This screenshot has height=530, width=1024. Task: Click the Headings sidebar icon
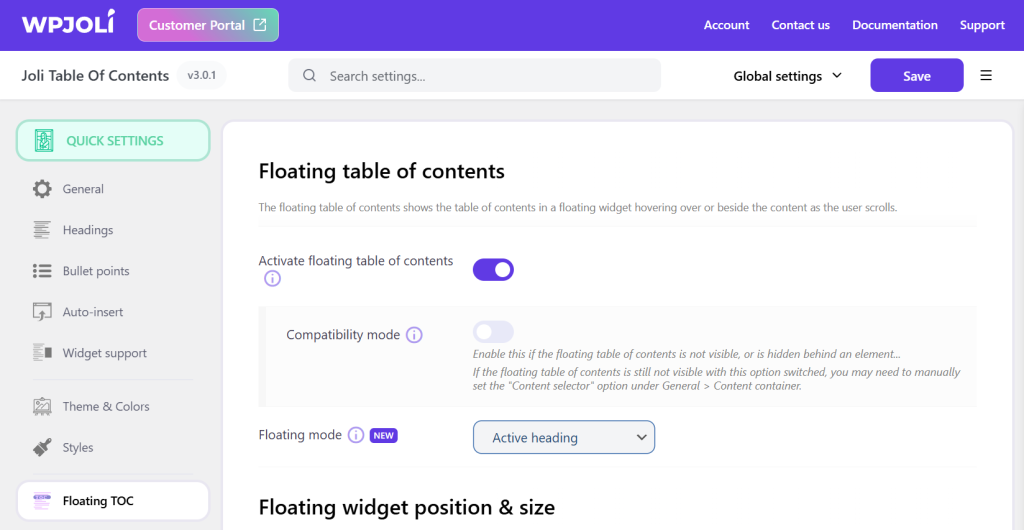click(x=42, y=230)
